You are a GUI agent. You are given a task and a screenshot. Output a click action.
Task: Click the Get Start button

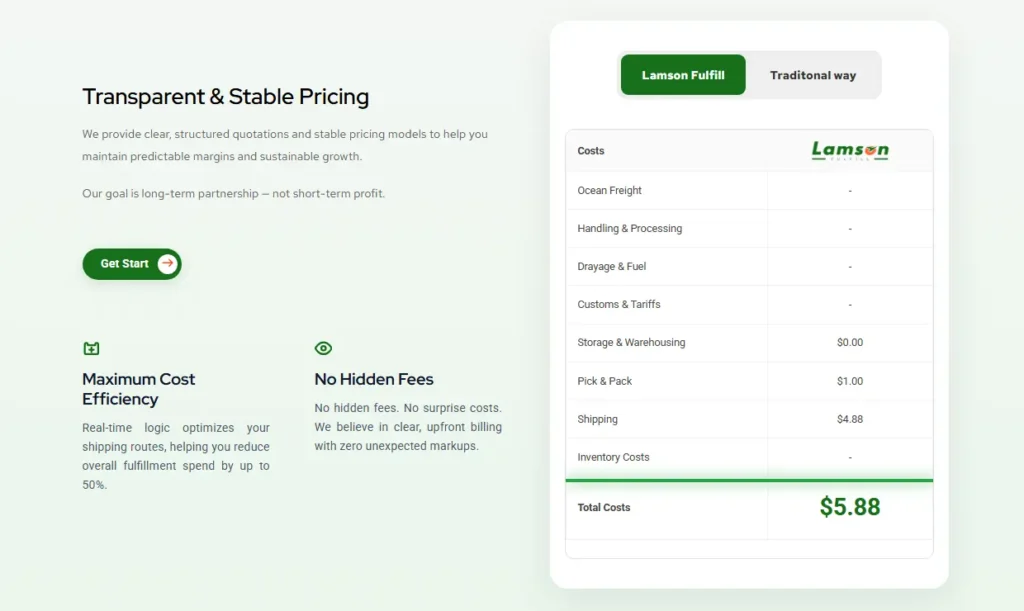[131, 264]
